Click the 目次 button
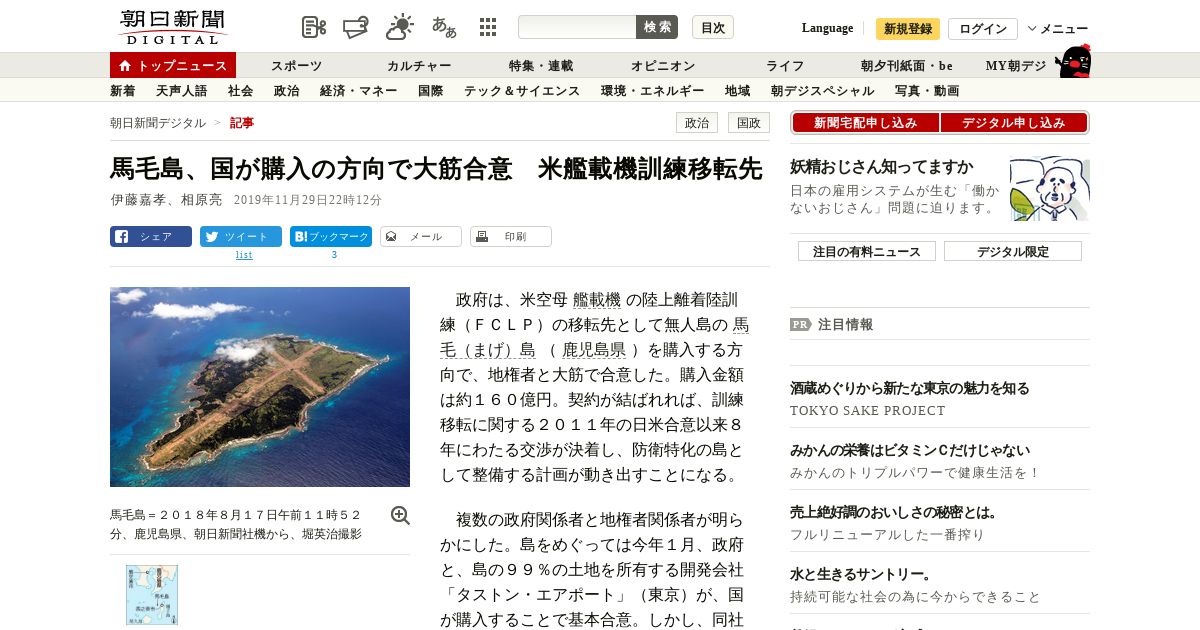1200x630 pixels. 713,27
